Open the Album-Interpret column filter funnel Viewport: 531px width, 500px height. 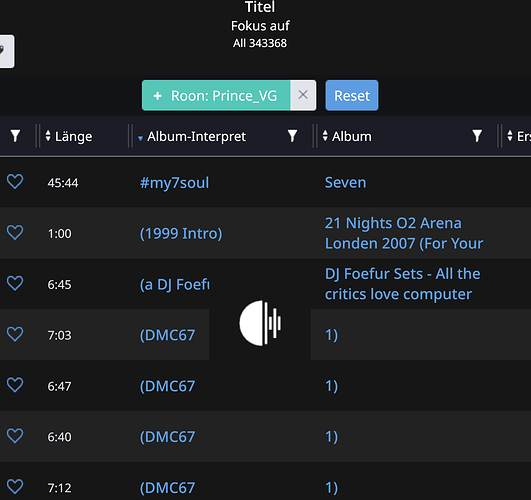pos(292,136)
